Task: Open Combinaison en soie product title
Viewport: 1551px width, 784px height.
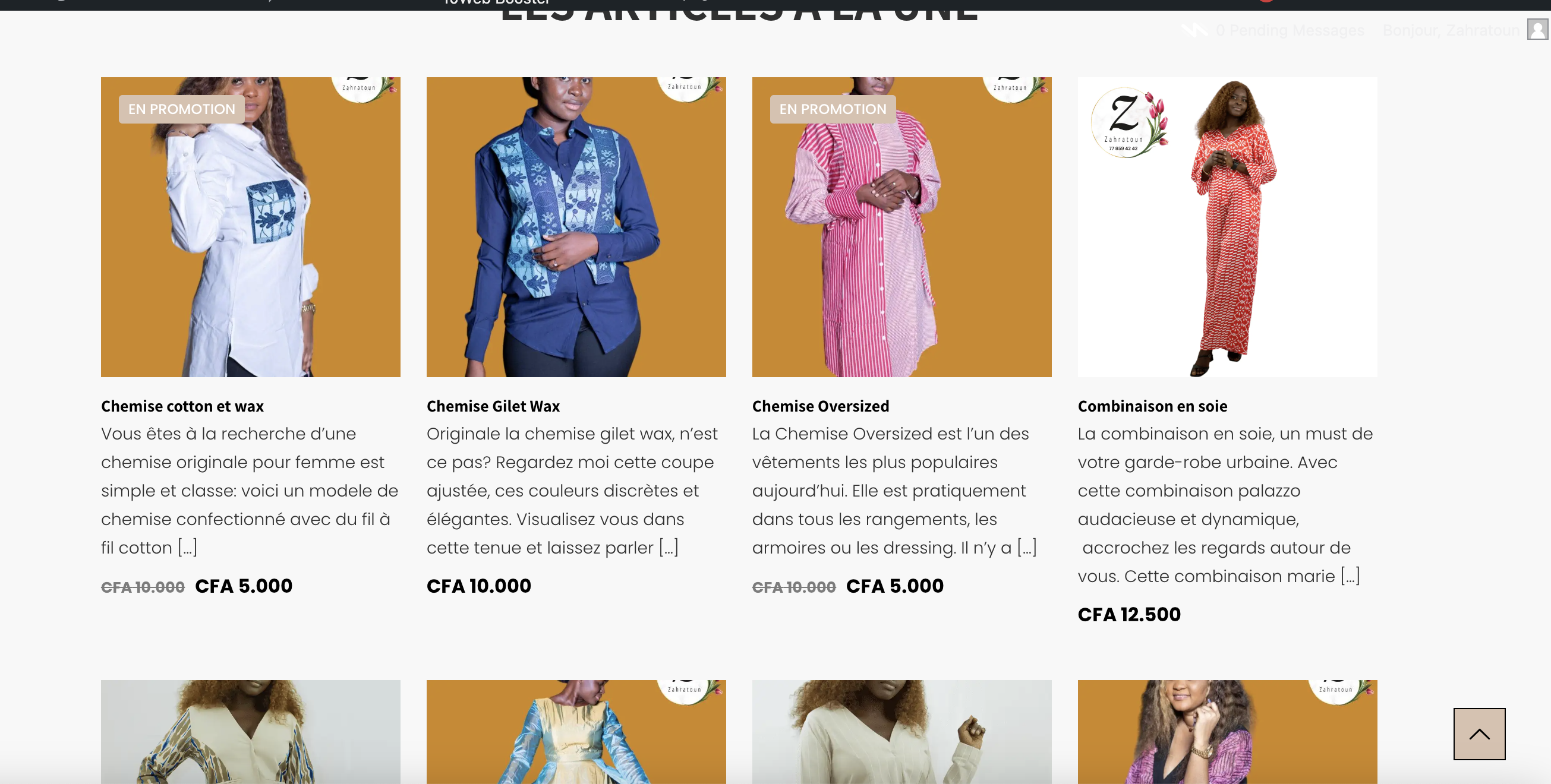Action: pos(1152,406)
